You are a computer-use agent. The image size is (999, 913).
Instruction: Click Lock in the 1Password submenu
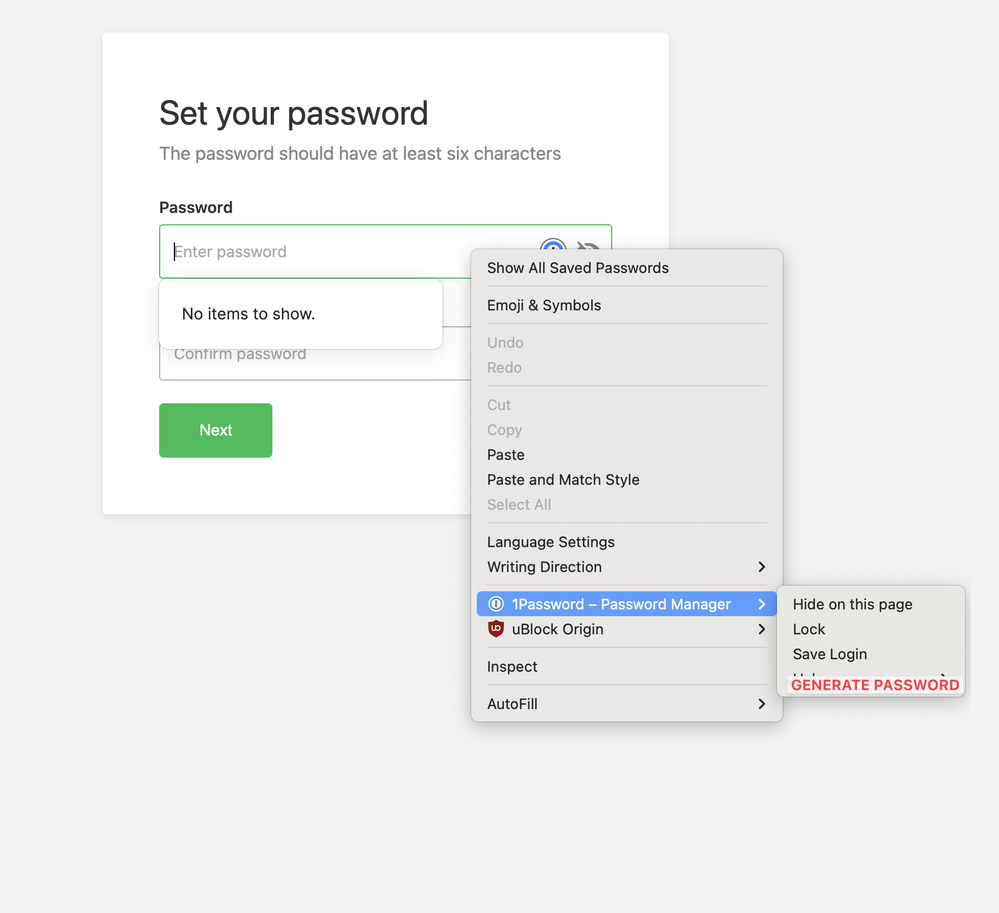[809, 629]
